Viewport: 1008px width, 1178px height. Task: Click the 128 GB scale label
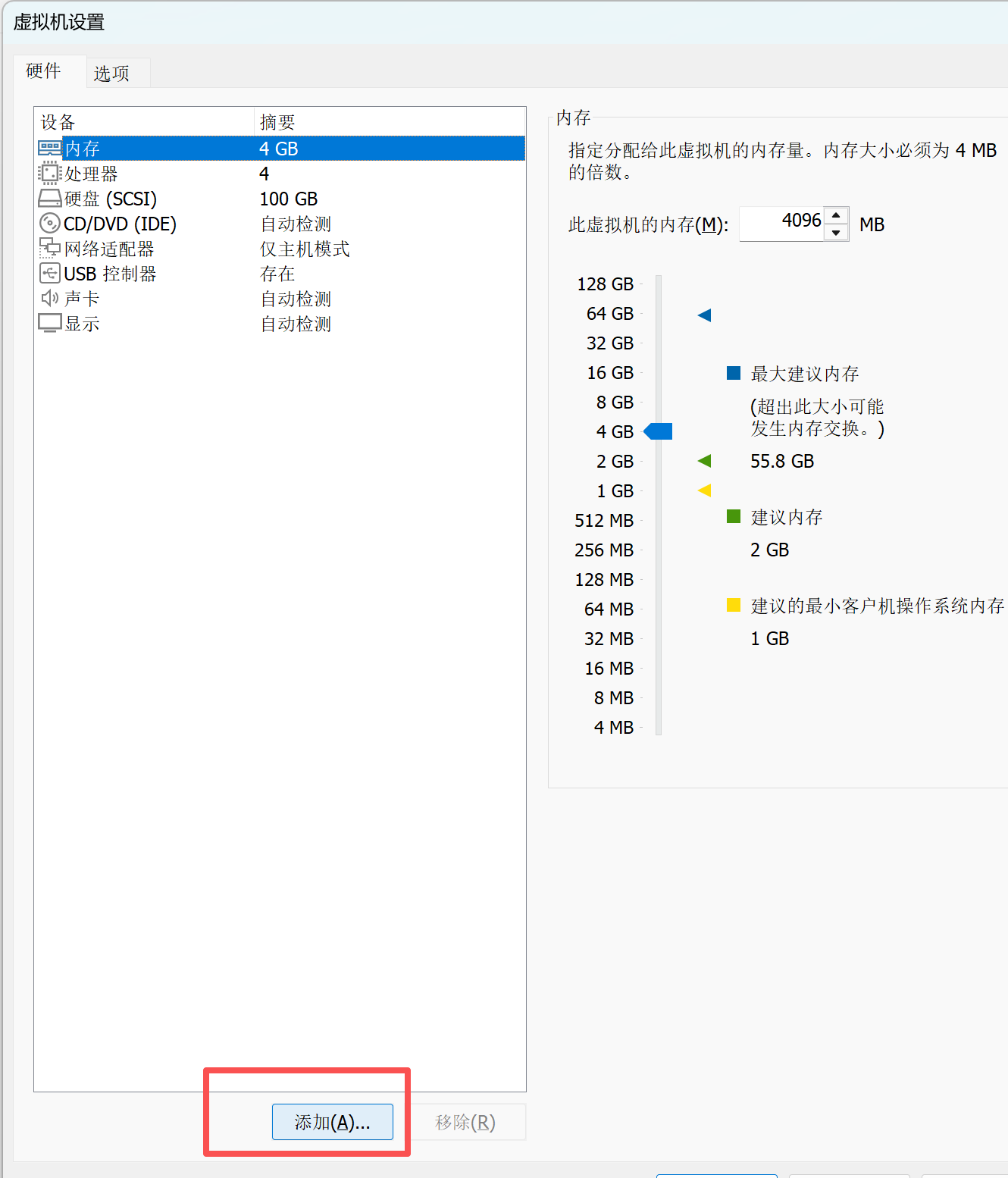tap(606, 284)
